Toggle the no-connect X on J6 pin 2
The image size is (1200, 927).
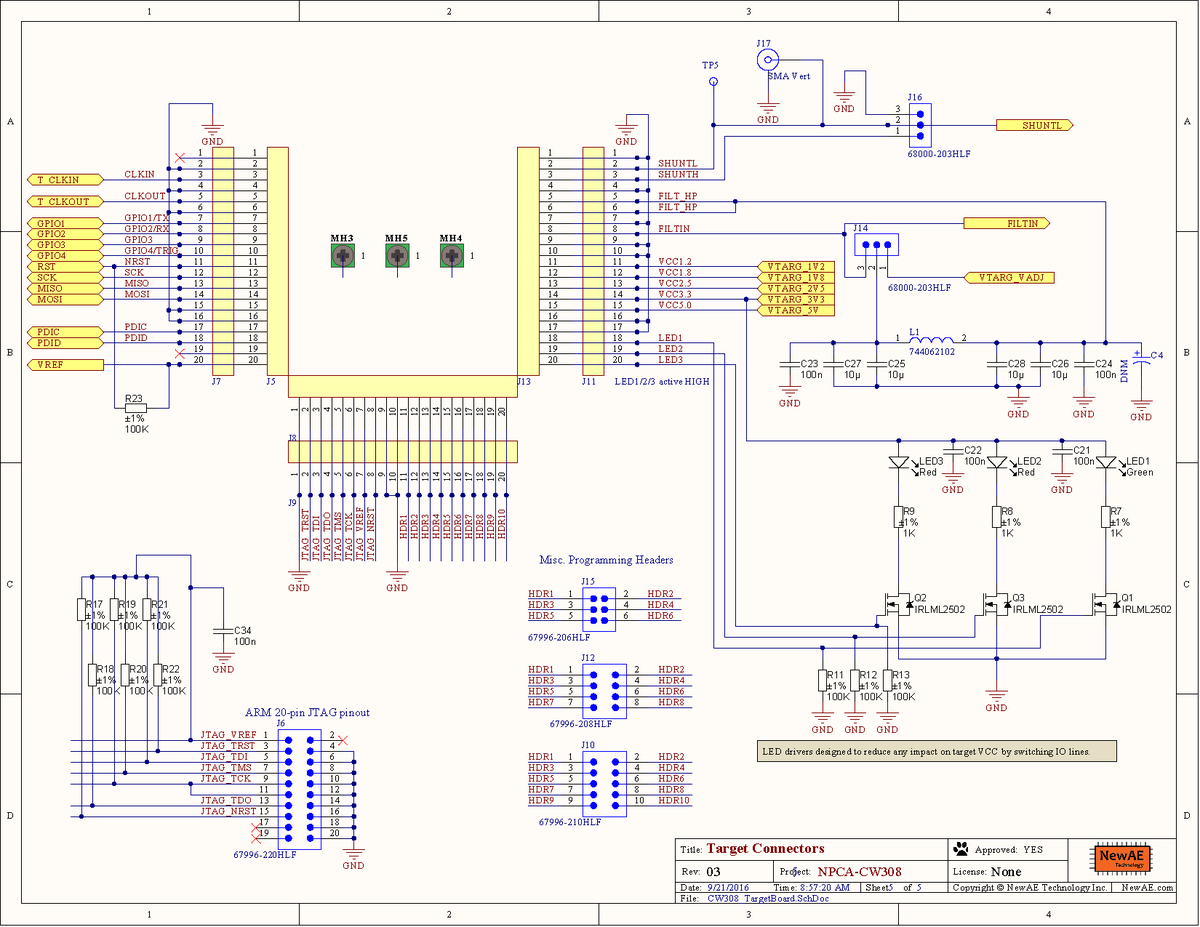coord(342,740)
